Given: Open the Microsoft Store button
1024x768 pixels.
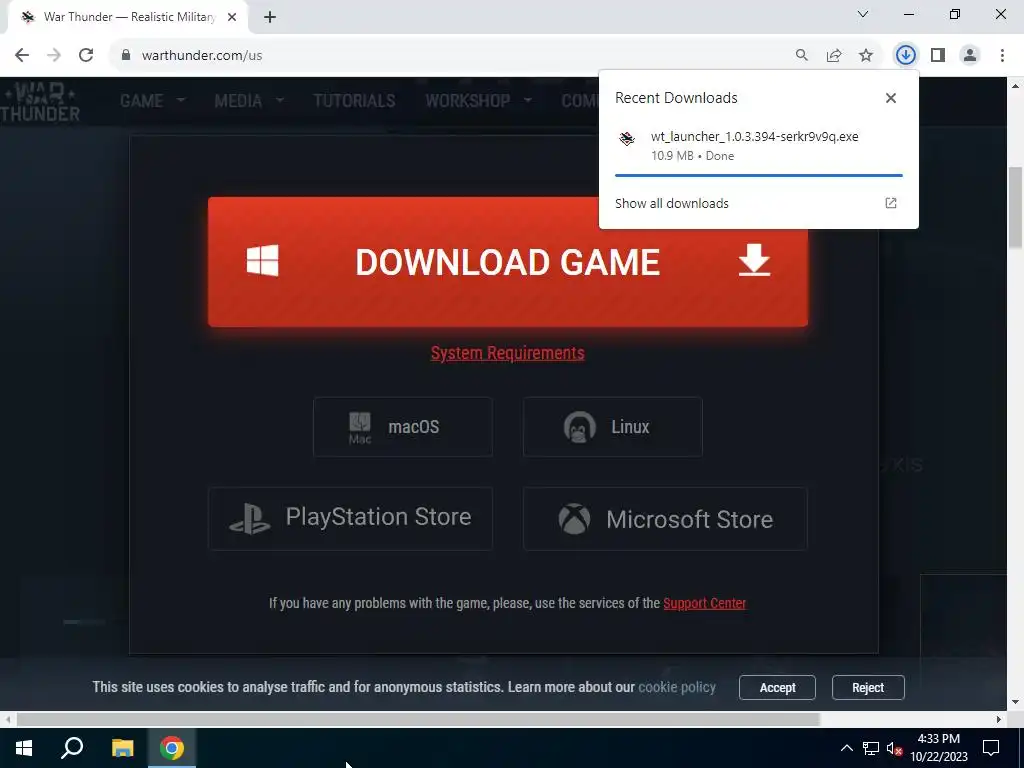Looking at the screenshot, I should tap(665, 519).
